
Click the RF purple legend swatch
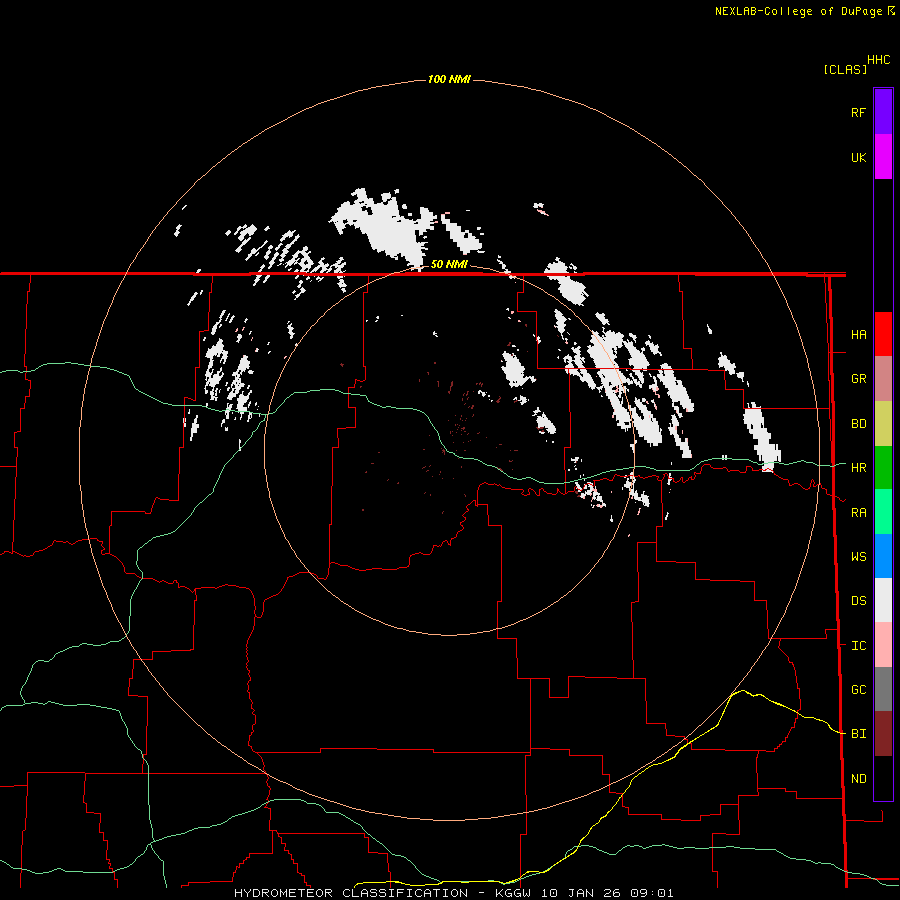(883, 112)
